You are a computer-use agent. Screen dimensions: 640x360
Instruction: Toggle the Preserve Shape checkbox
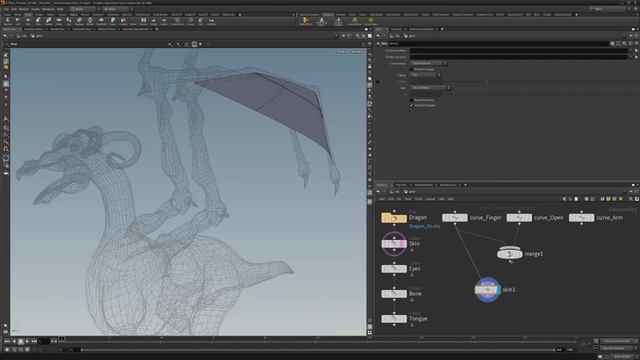411,69
